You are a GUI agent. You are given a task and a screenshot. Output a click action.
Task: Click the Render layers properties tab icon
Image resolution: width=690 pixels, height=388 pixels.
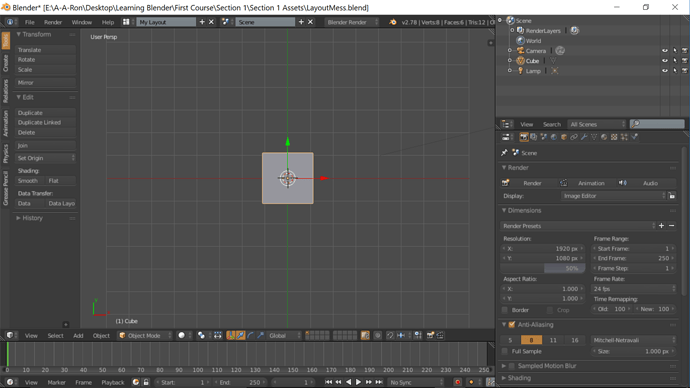coord(534,137)
